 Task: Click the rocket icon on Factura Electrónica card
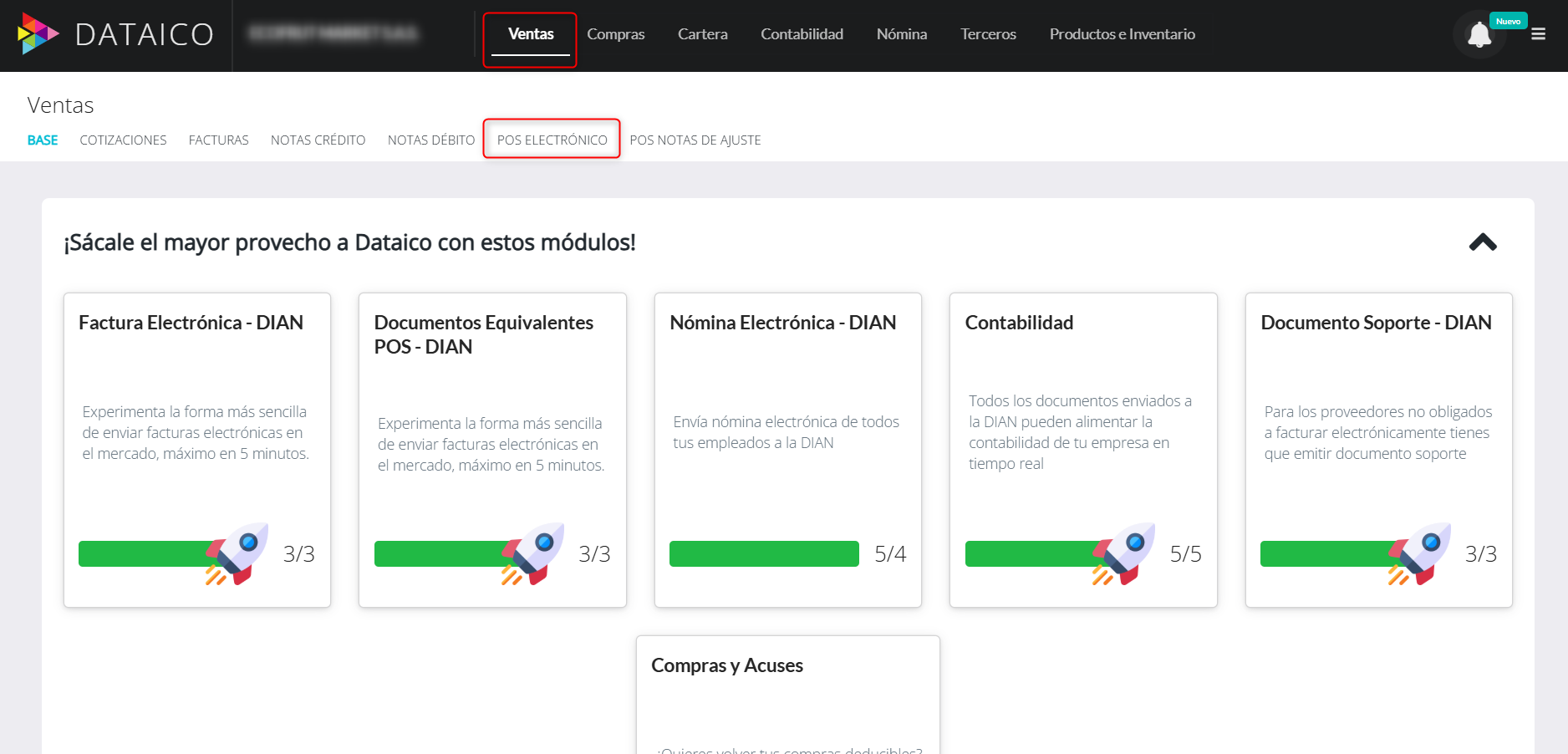237,553
